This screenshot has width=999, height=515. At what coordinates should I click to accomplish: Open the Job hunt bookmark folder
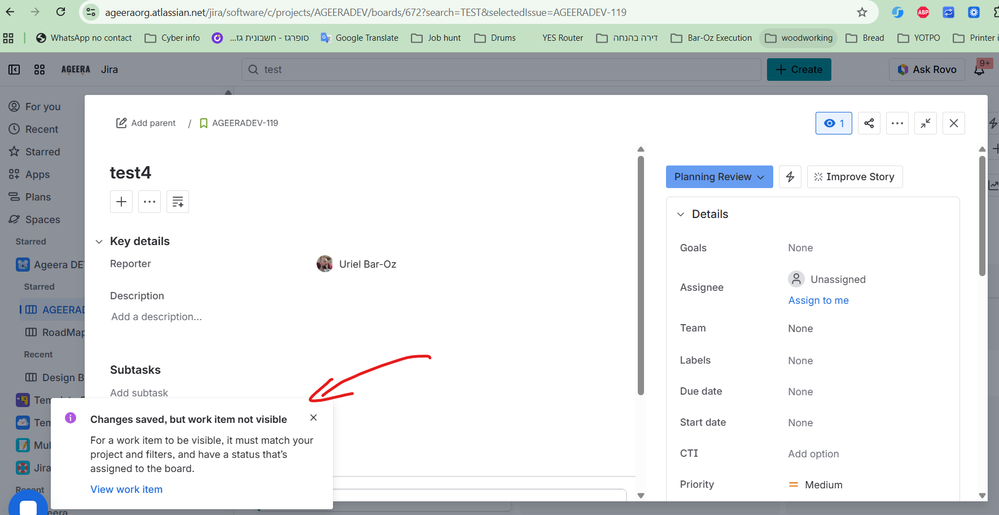(436, 38)
